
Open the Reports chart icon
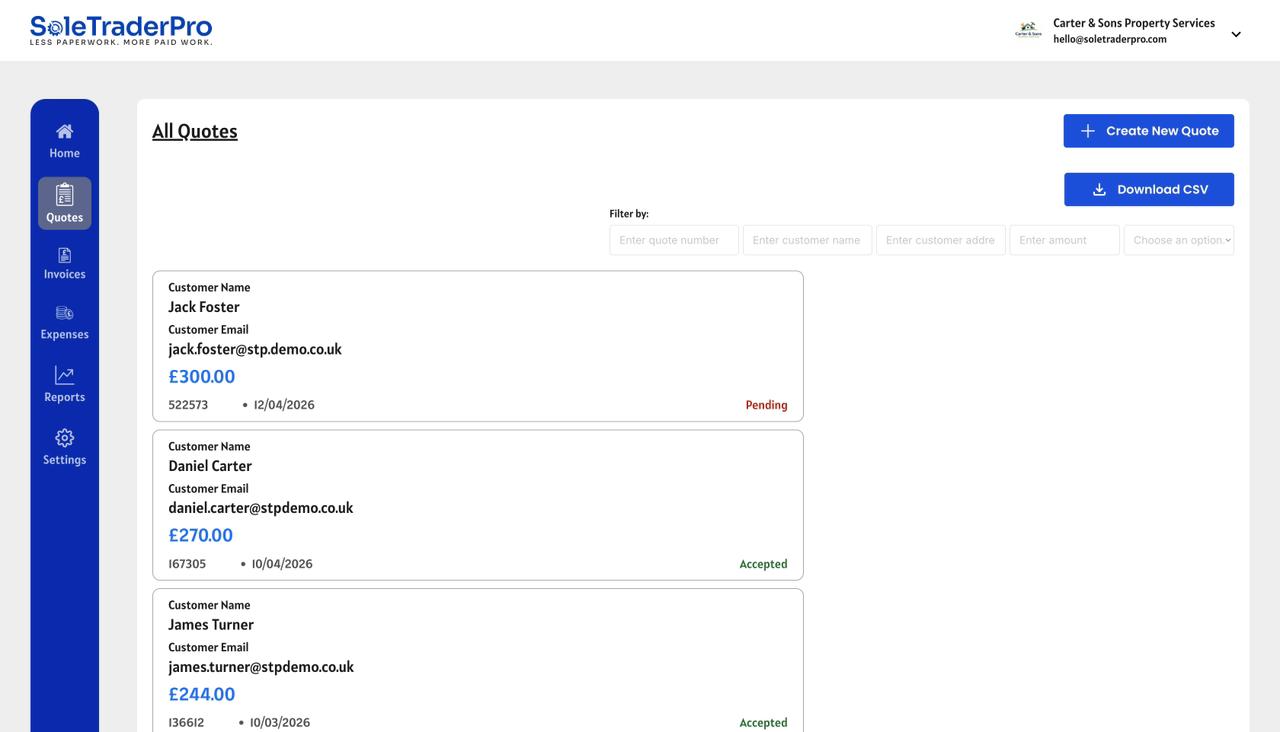(64, 375)
